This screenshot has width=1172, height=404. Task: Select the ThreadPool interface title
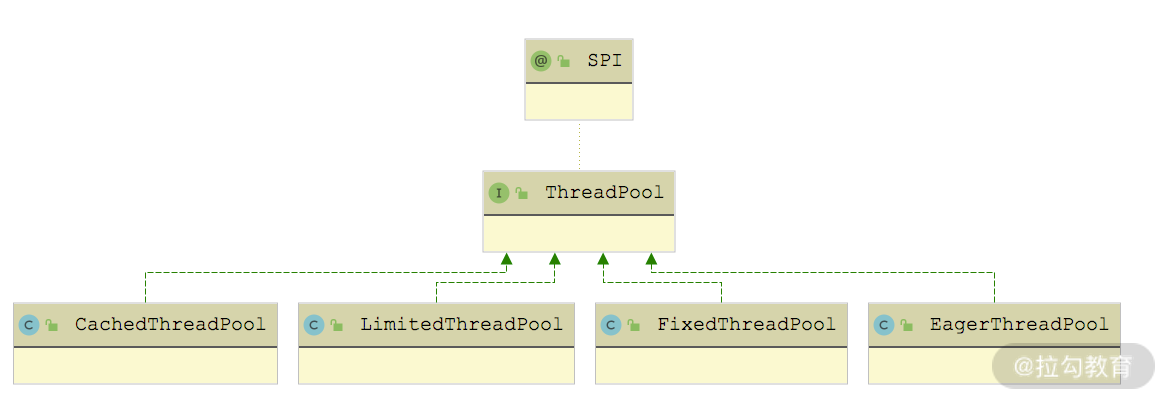click(604, 193)
